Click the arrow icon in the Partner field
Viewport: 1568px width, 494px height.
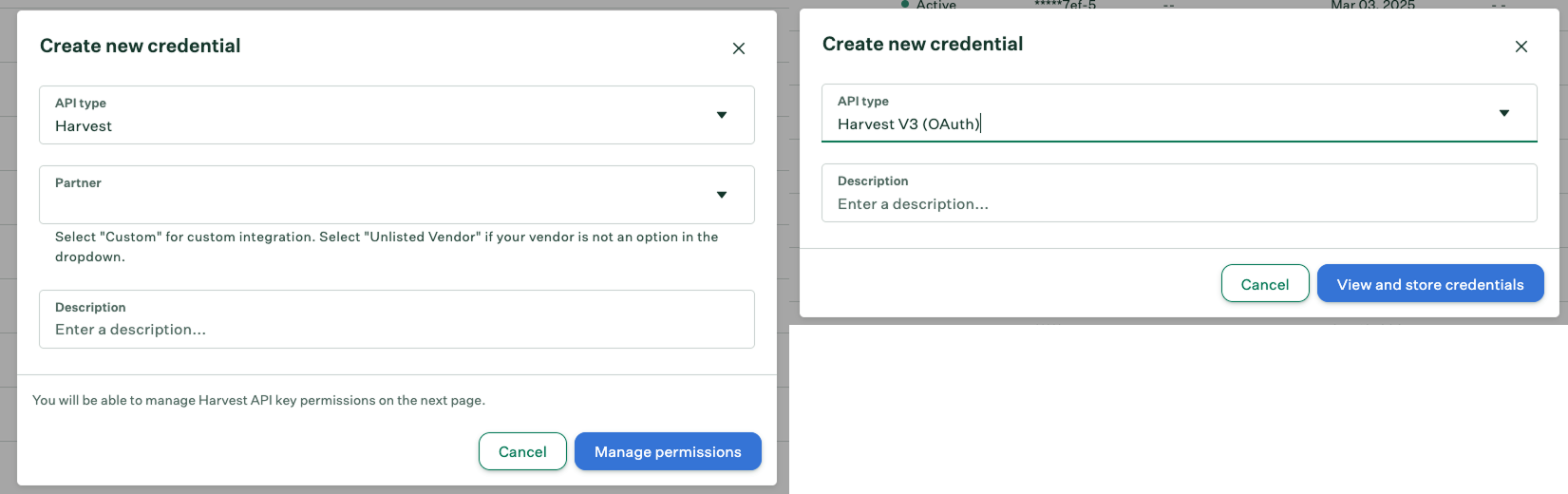(722, 195)
